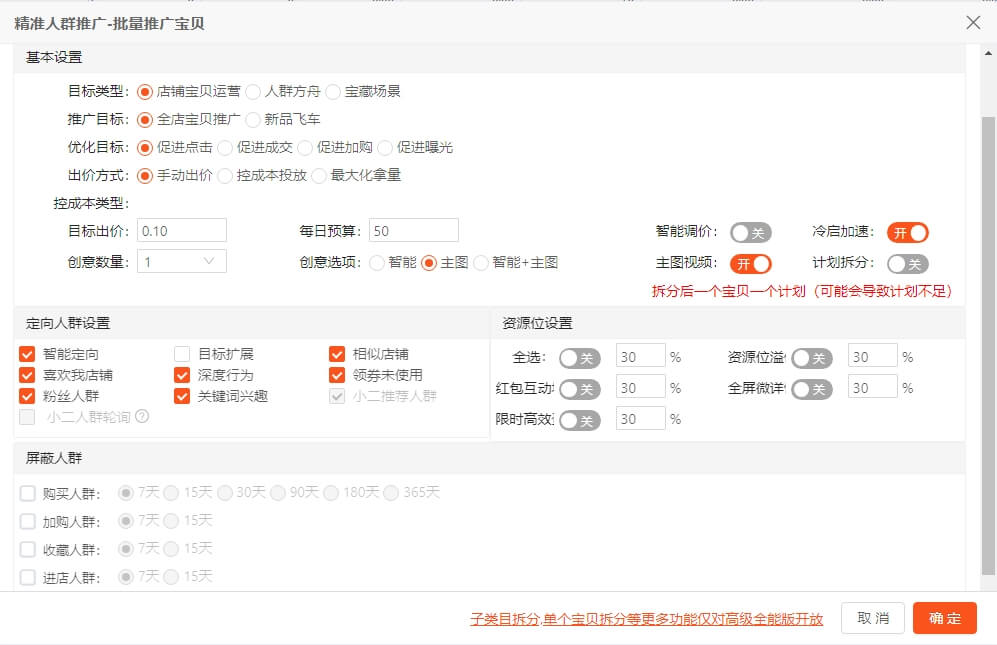The width and height of the screenshot is (997, 645).
Task: Select 人群方舟 target type
Action: (253, 92)
